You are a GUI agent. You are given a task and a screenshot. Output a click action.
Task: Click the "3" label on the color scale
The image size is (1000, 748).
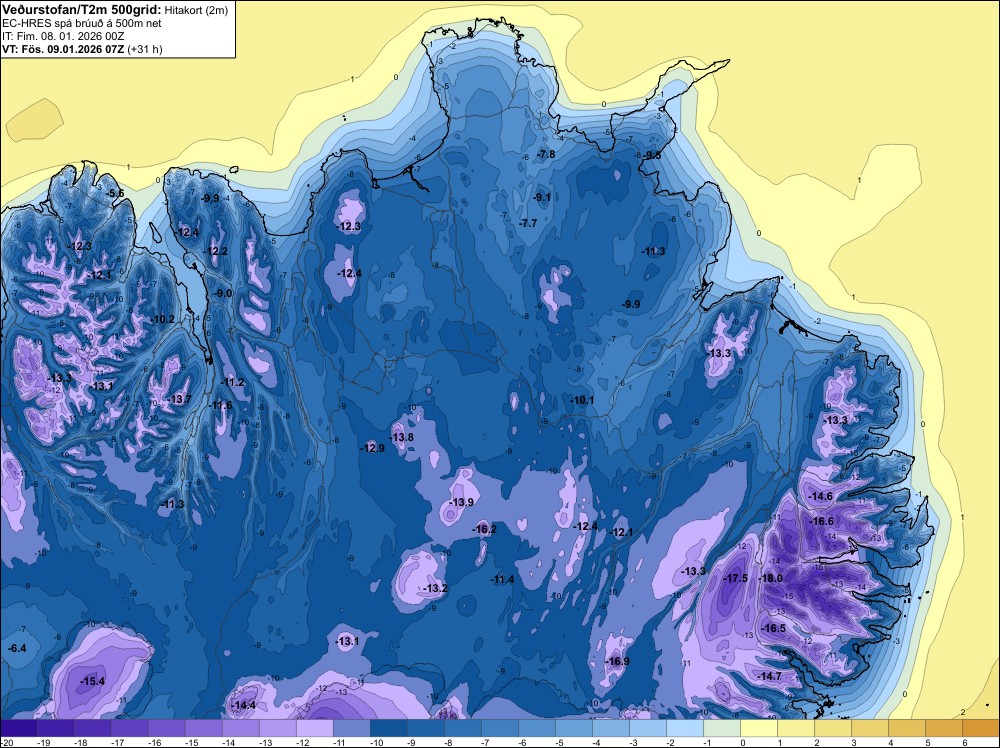point(854,742)
